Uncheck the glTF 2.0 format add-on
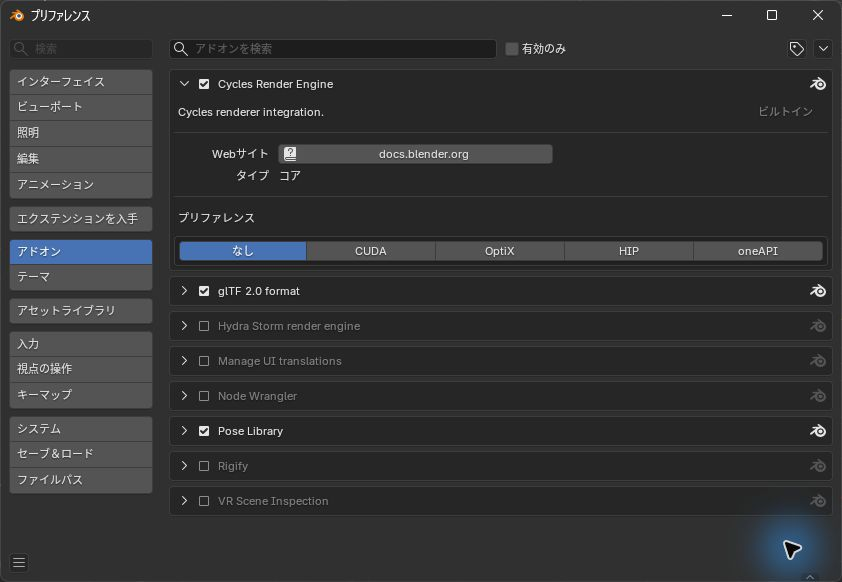This screenshot has height=582, width=842. 204,291
